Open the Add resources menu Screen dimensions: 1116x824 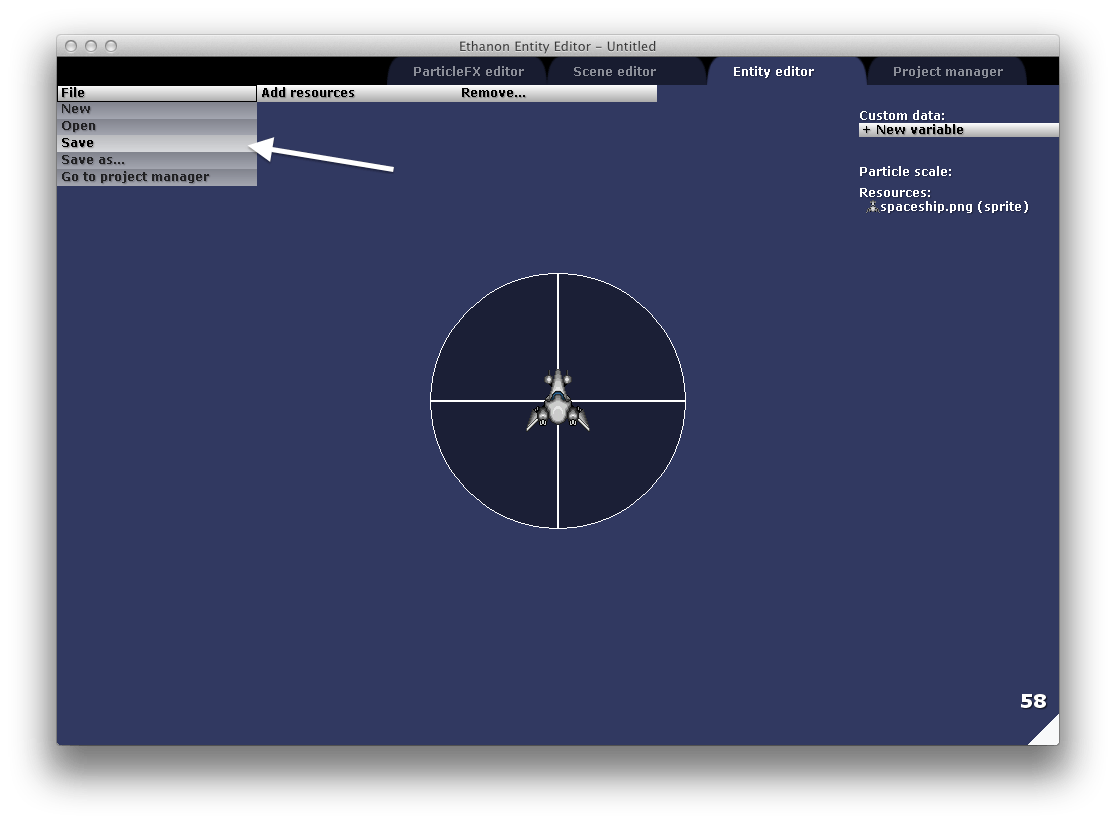point(308,93)
